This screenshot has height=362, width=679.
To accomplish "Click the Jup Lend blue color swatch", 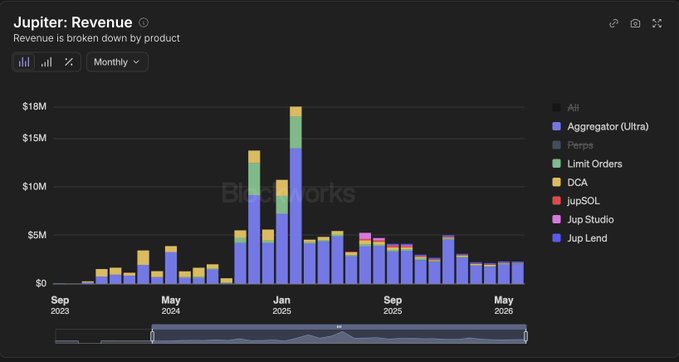I will click(557, 238).
